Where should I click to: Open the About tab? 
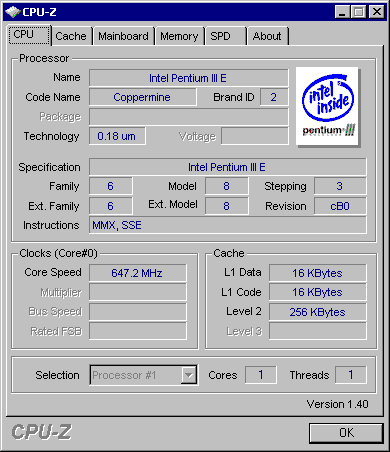(x=267, y=36)
